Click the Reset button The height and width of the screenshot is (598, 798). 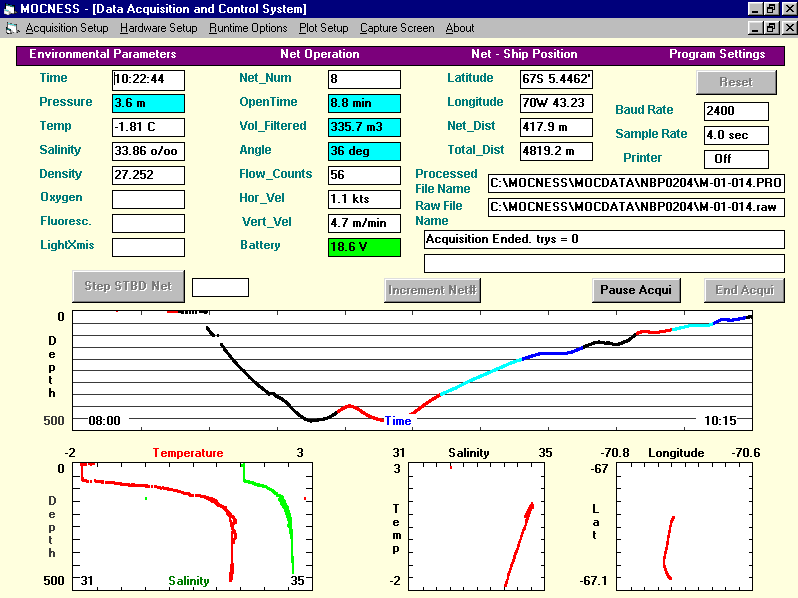[x=736, y=82]
